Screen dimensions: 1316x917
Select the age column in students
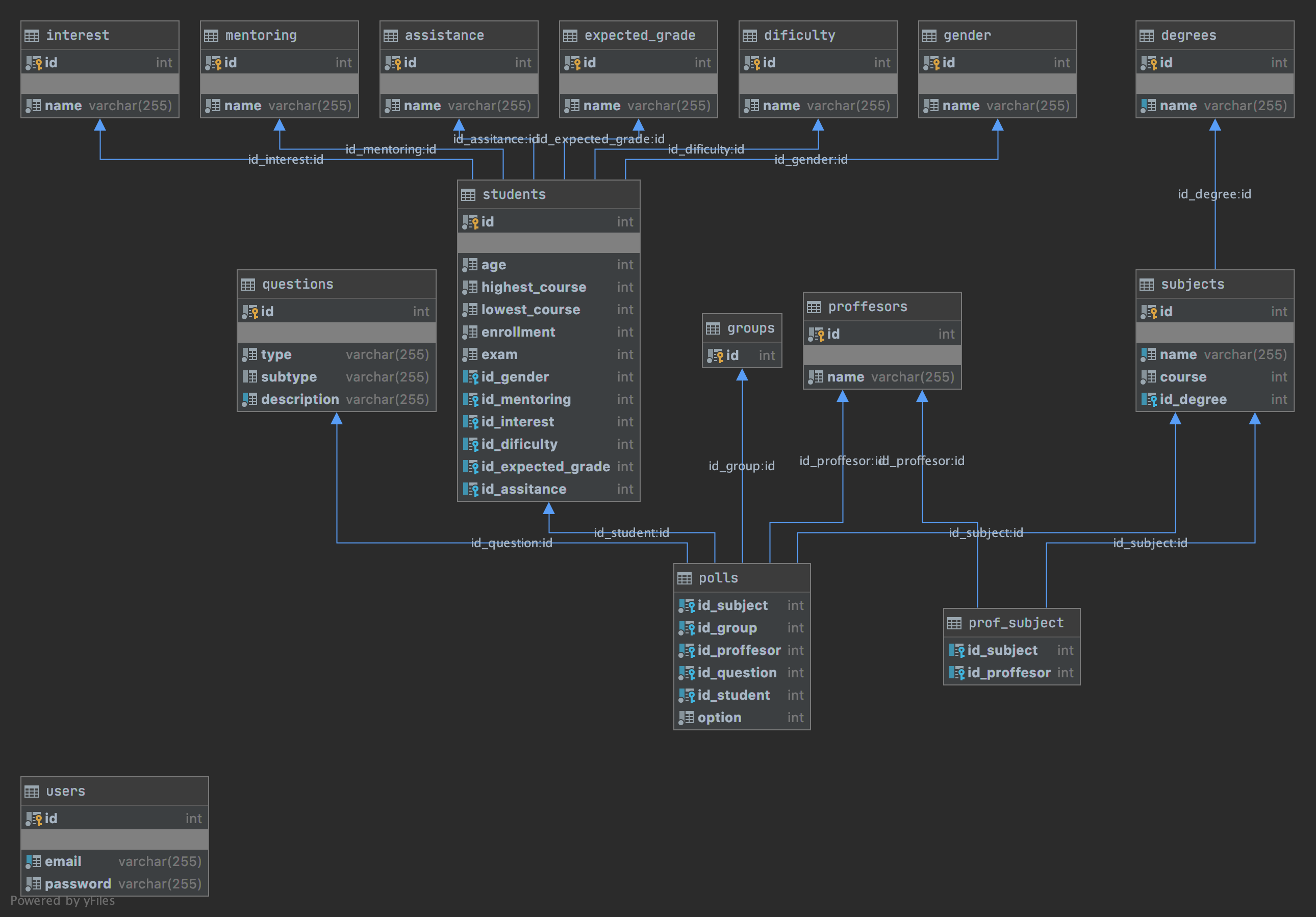[548, 265]
